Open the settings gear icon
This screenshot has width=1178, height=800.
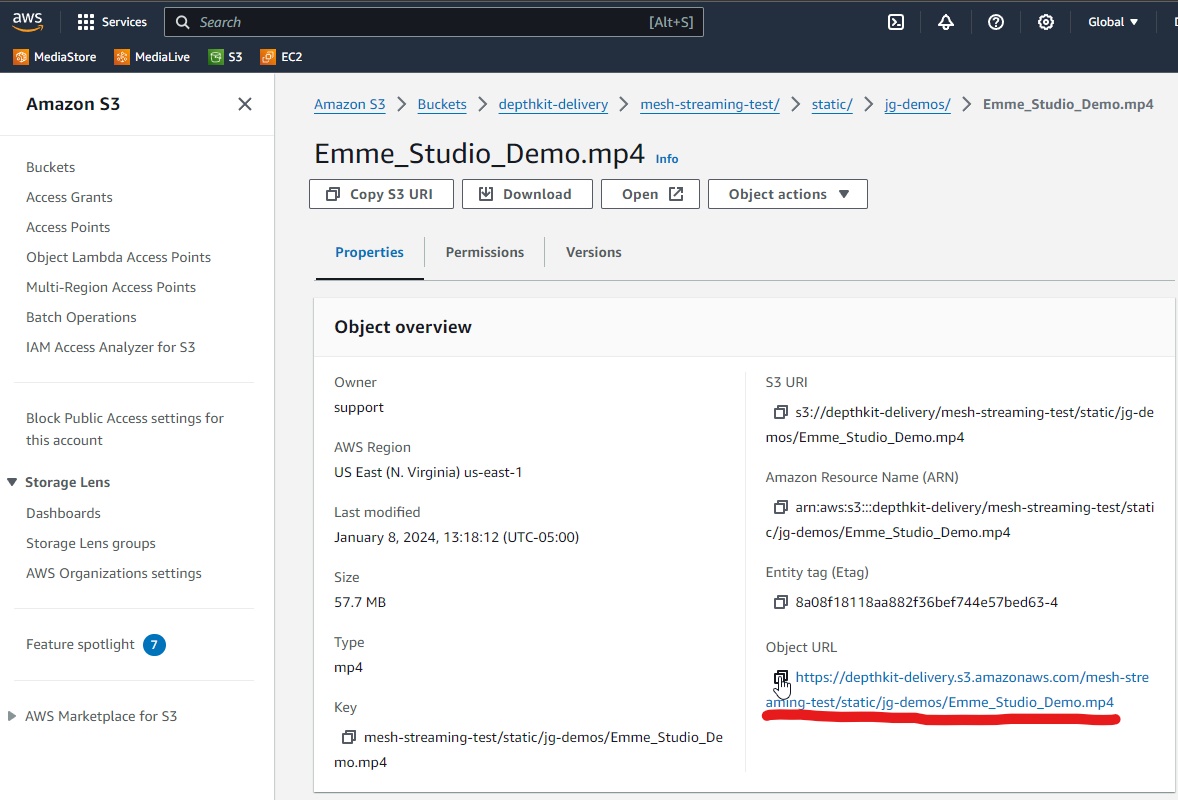pos(1045,22)
